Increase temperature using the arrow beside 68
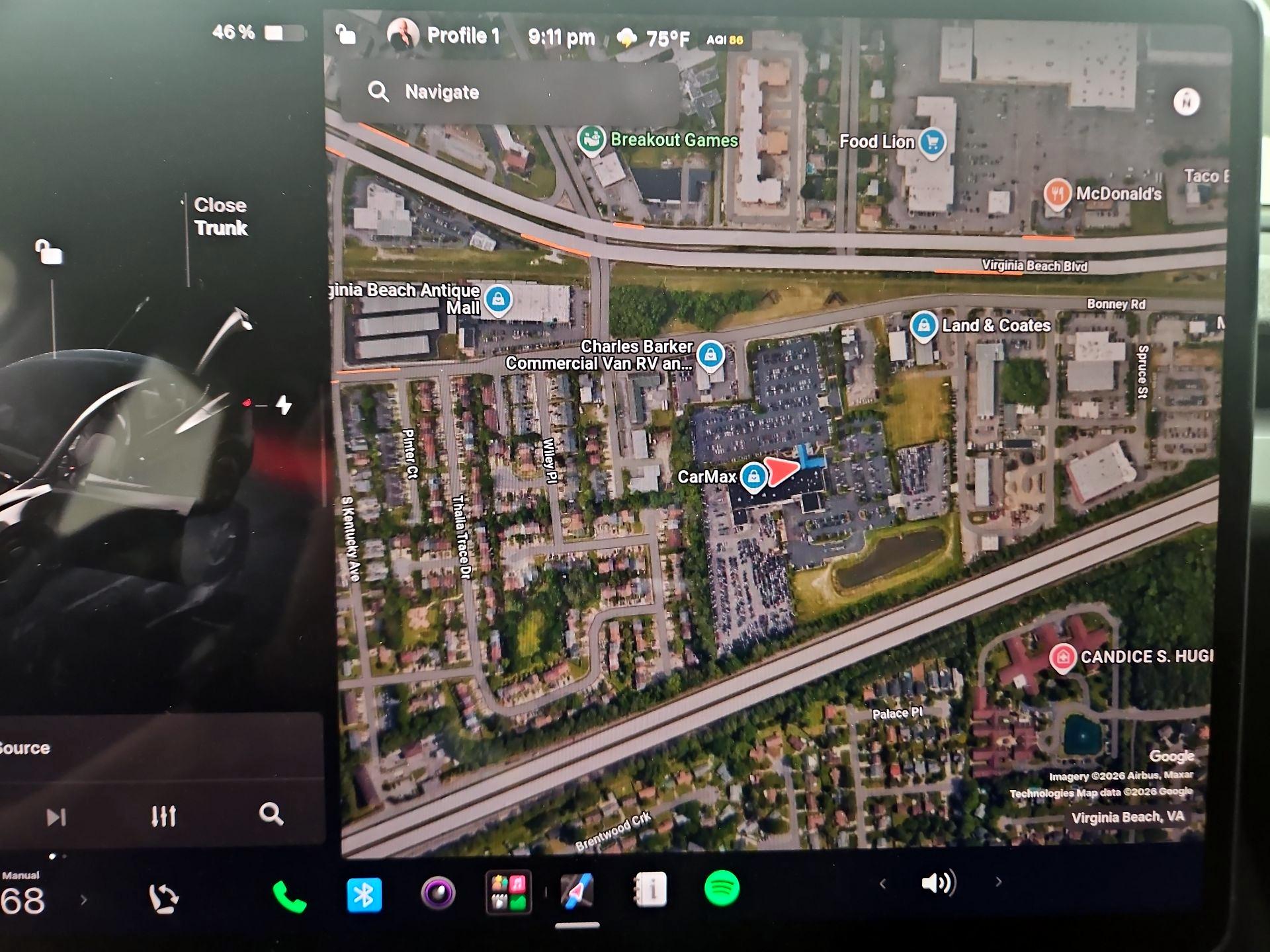The height and width of the screenshot is (952, 1270). click(83, 900)
